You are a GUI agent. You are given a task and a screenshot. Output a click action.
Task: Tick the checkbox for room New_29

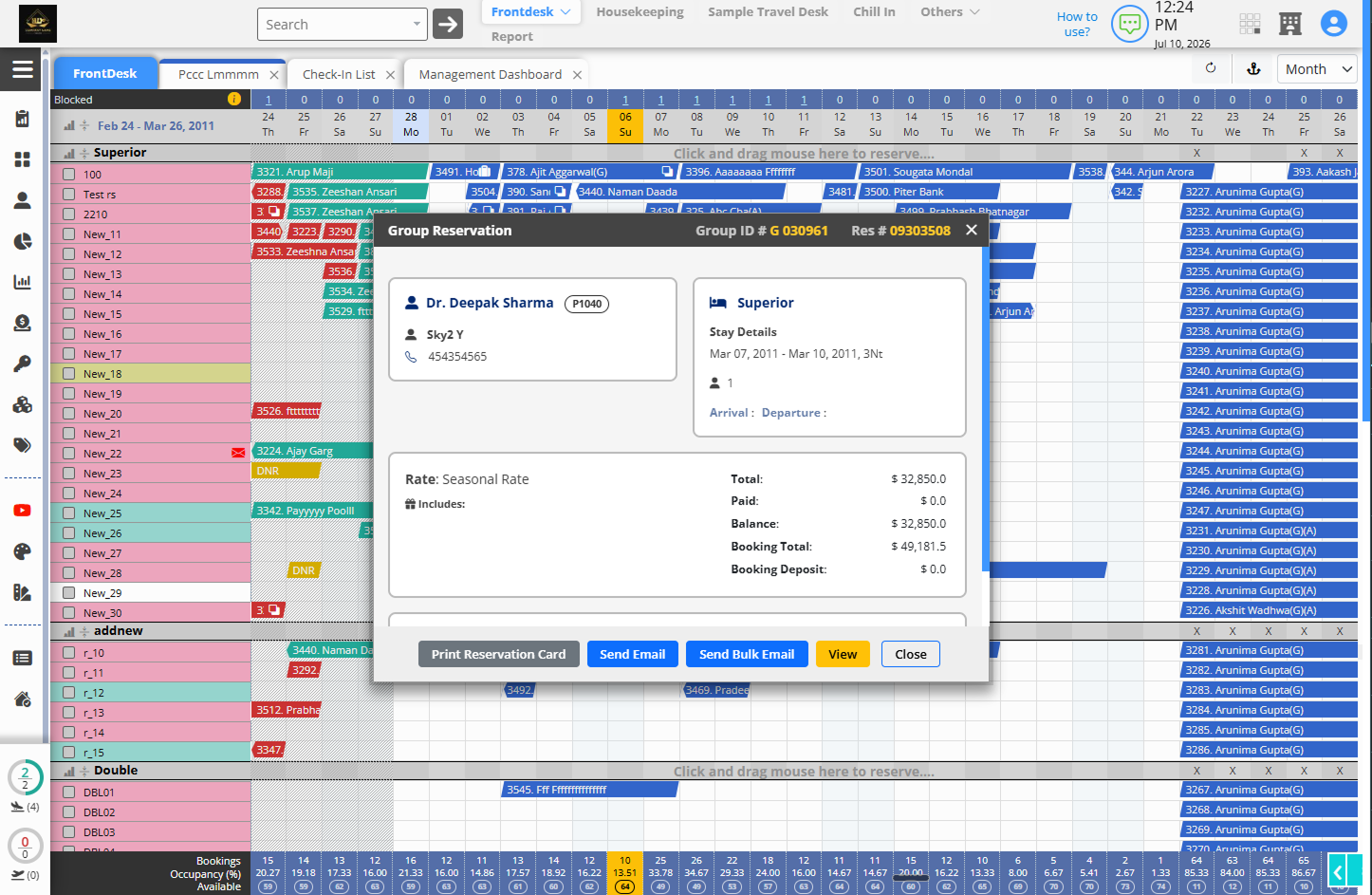coord(69,592)
